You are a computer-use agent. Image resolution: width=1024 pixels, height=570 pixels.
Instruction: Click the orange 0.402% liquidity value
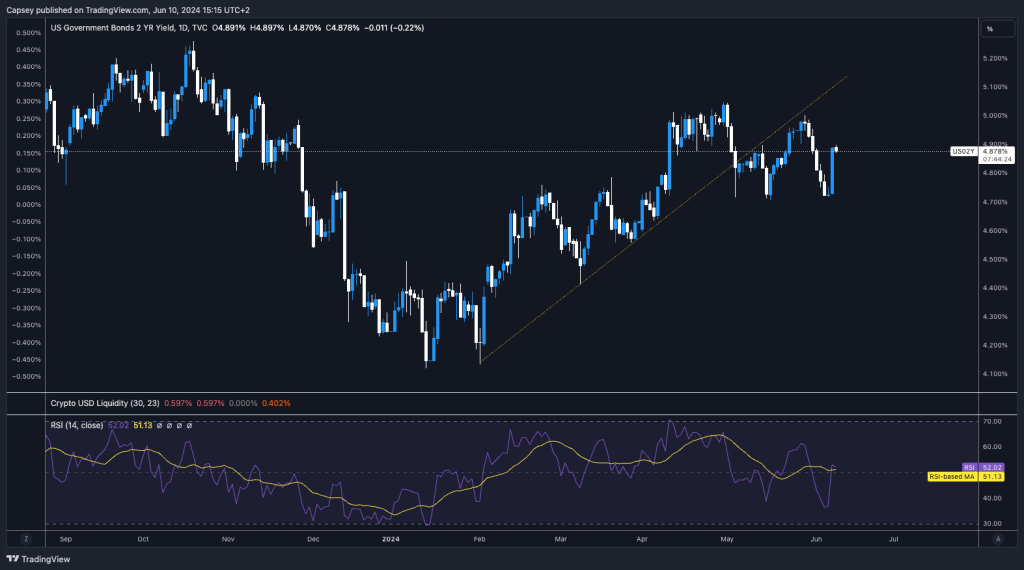[276, 403]
